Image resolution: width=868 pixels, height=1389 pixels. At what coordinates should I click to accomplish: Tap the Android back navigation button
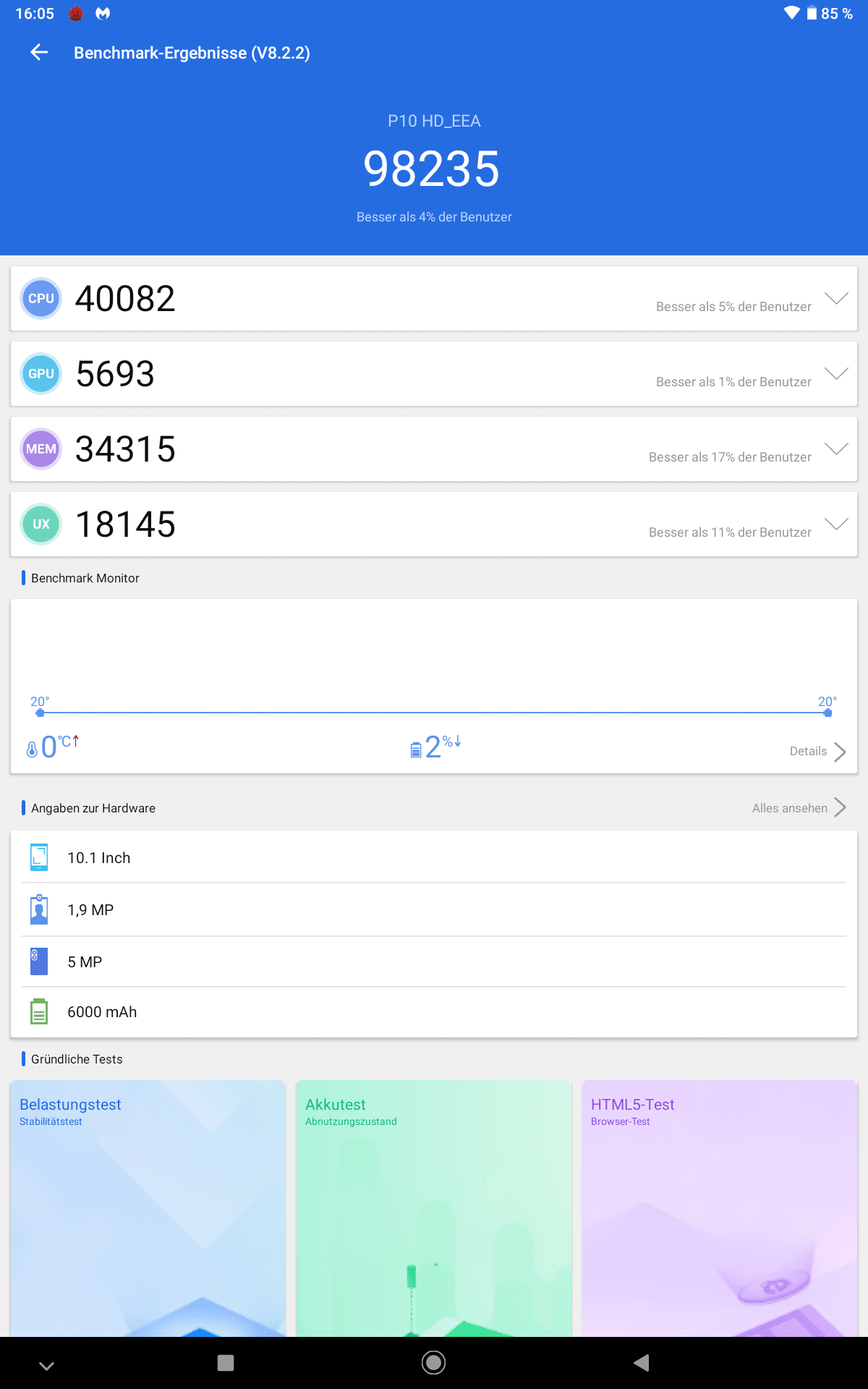pos(642,1363)
